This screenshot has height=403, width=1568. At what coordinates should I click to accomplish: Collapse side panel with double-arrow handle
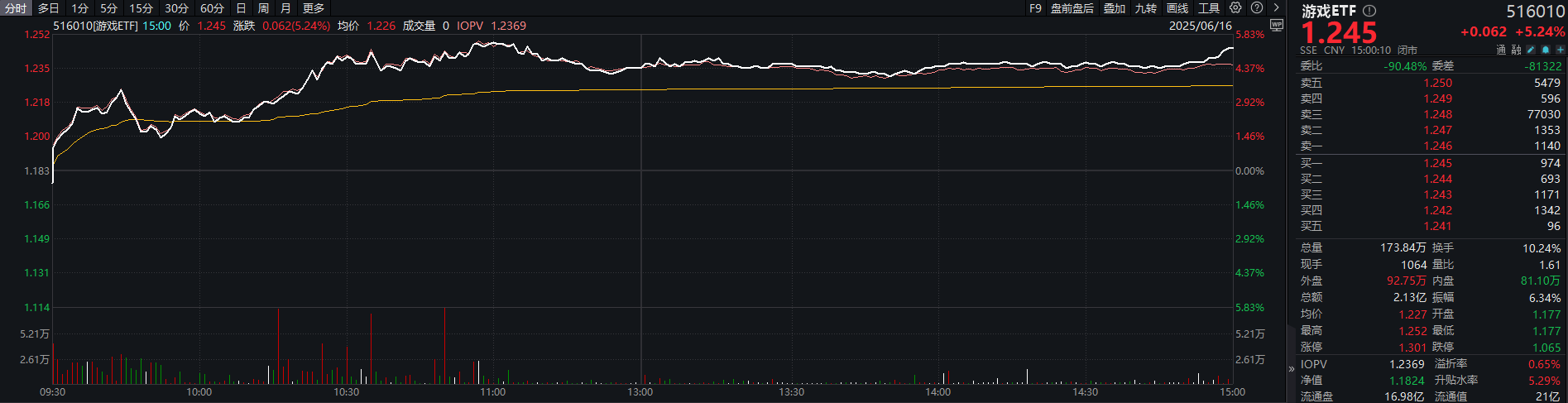tap(1291, 369)
